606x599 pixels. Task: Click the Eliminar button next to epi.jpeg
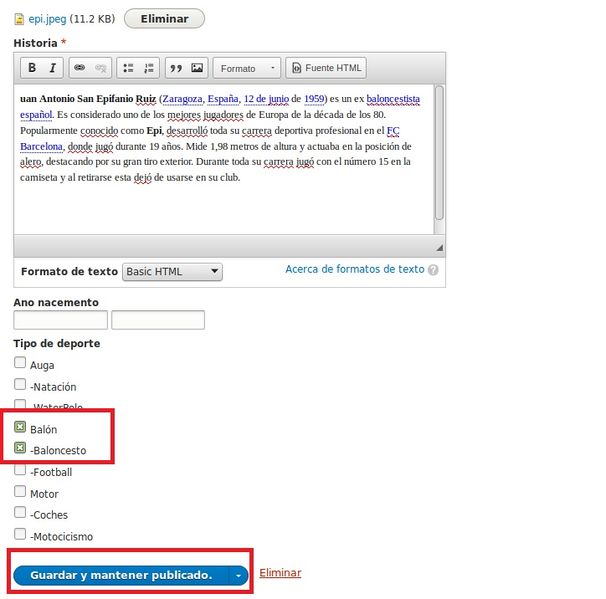pyautogui.click(x=164, y=19)
